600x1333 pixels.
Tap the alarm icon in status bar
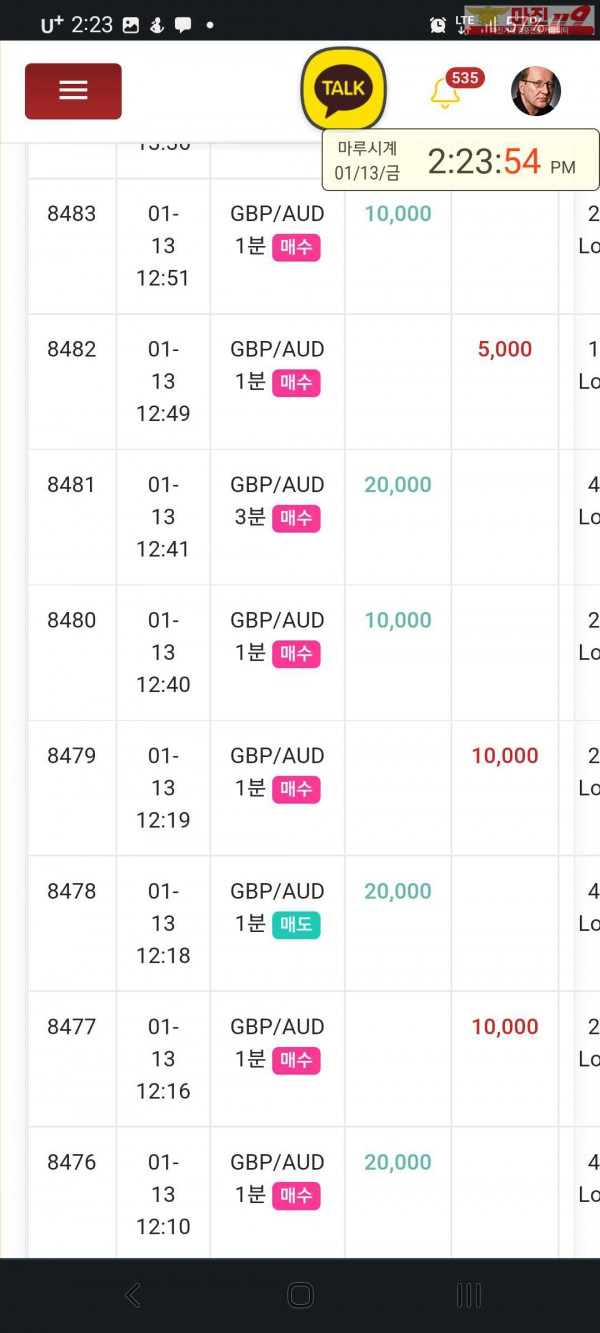tap(438, 25)
